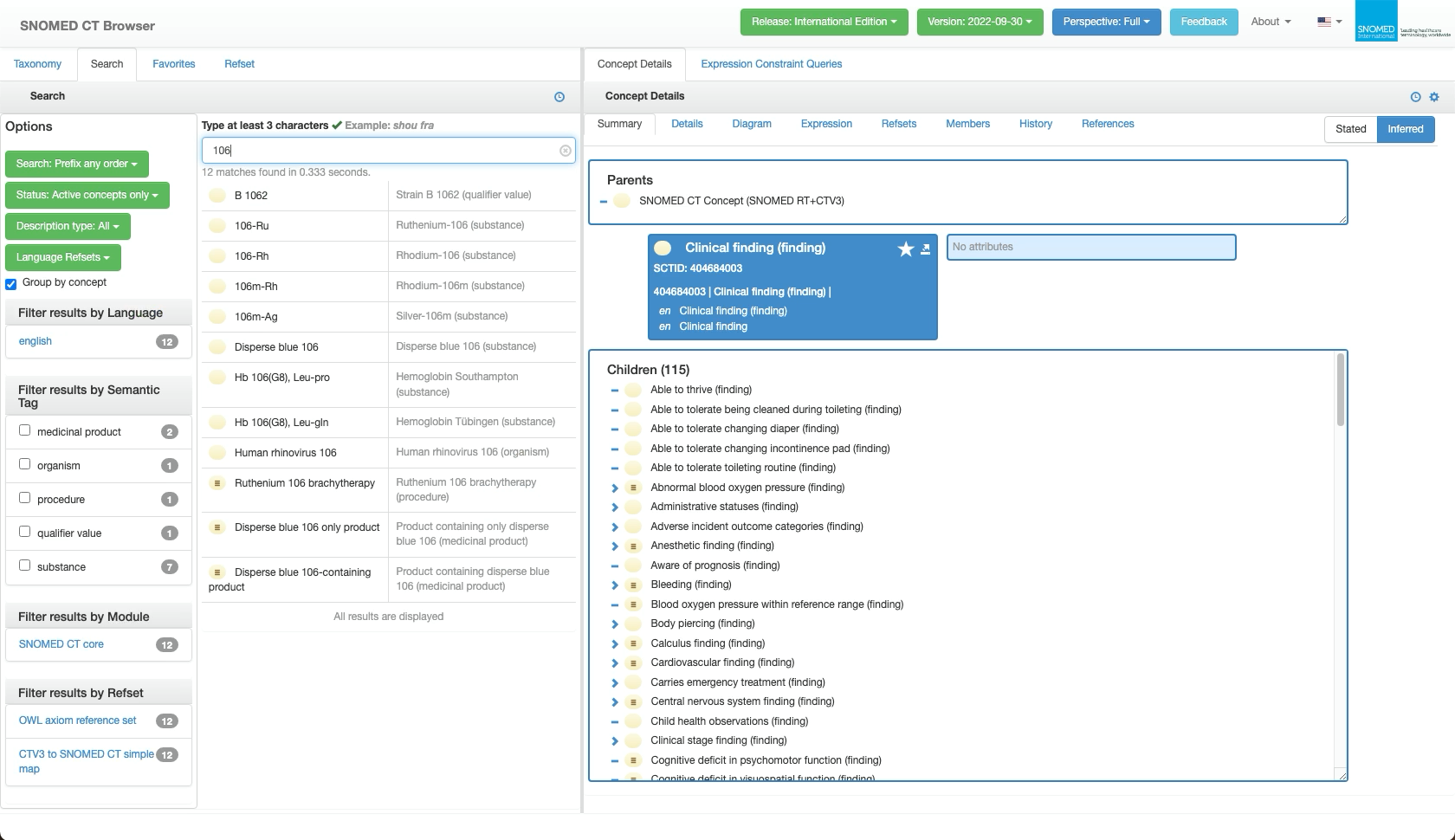Expand Cardiovascular finding chevron
The width and height of the screenshot is (1455, 840).
point(615,663)
